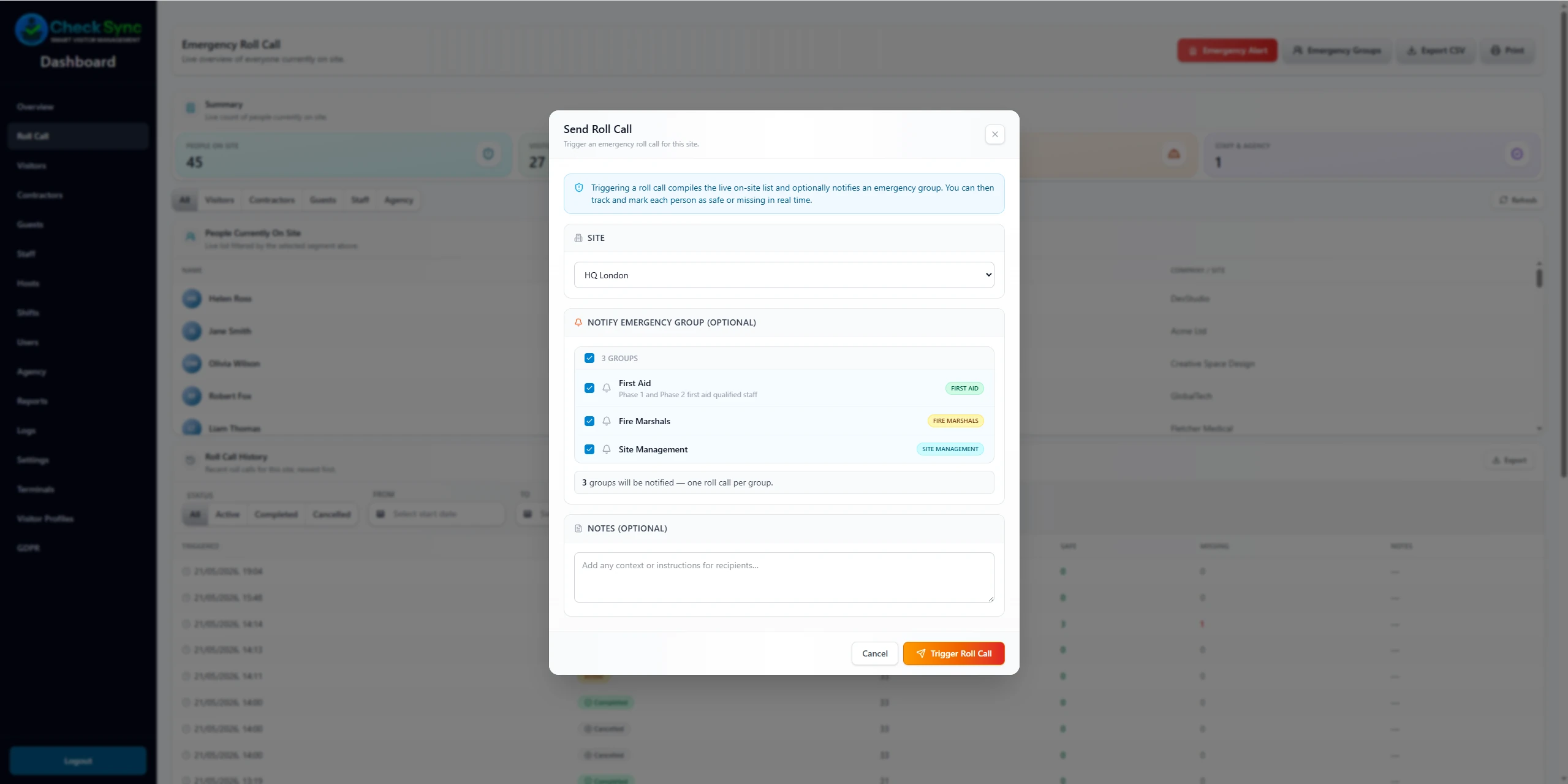Viewport: 1568px width, 784px height.
Task: Select the Visitors segment tab
Action: click(219, 200)
